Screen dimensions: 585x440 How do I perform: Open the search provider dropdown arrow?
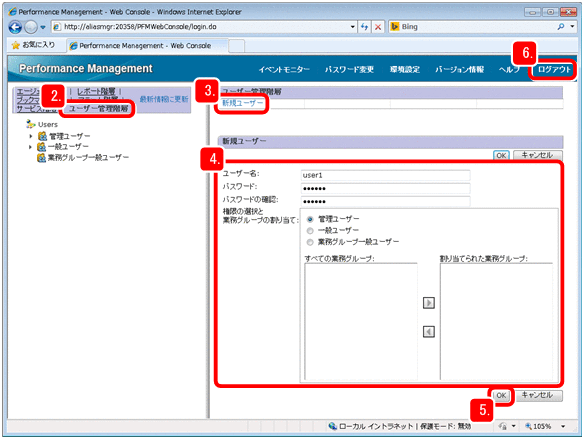point(572,27)
